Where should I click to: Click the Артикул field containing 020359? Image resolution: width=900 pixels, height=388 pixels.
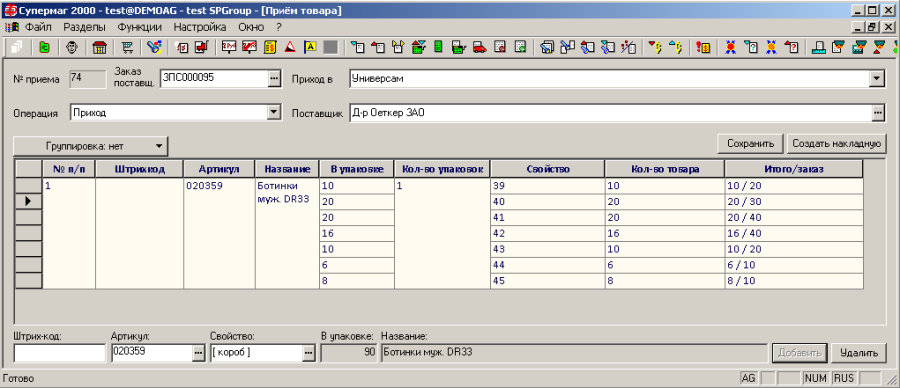click(152, 353)
